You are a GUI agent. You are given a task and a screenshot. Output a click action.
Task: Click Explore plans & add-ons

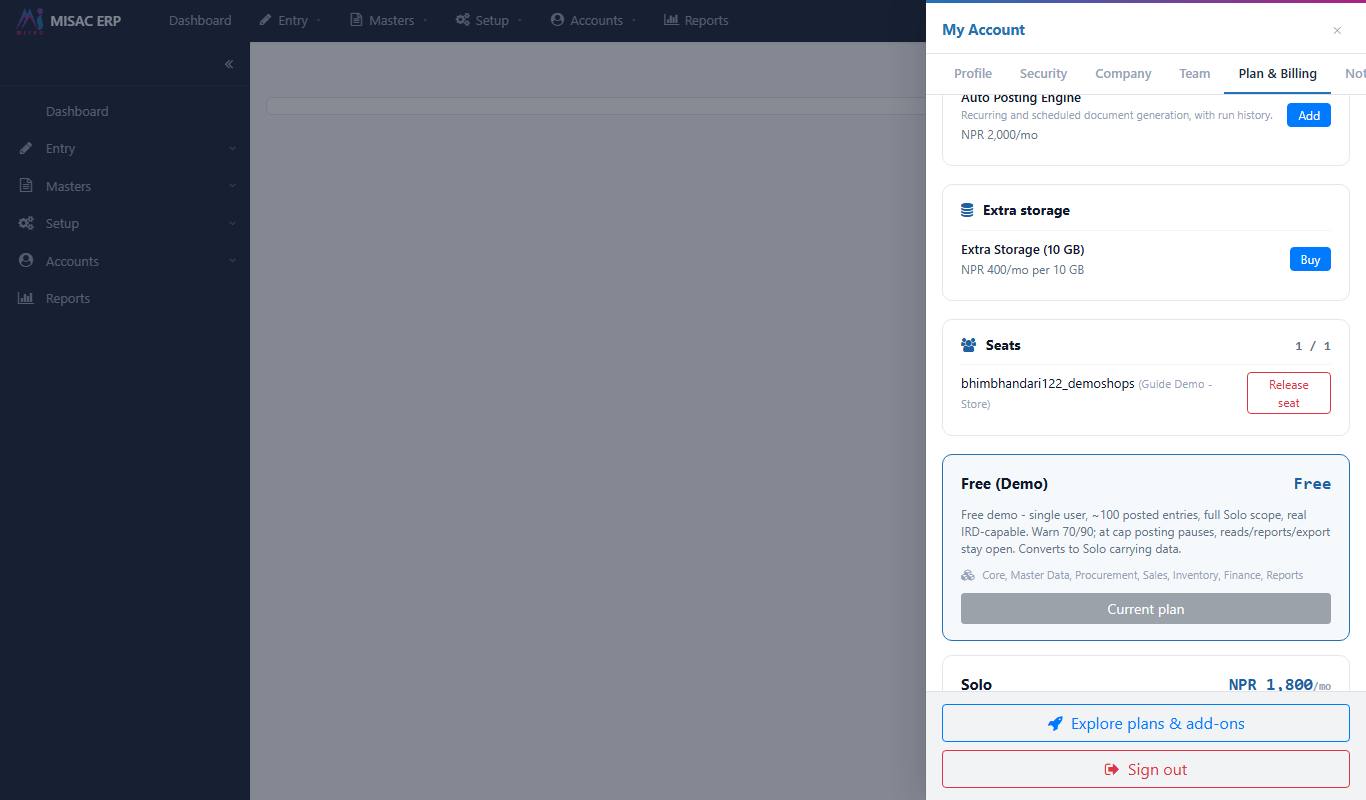tap(1146, 723)
